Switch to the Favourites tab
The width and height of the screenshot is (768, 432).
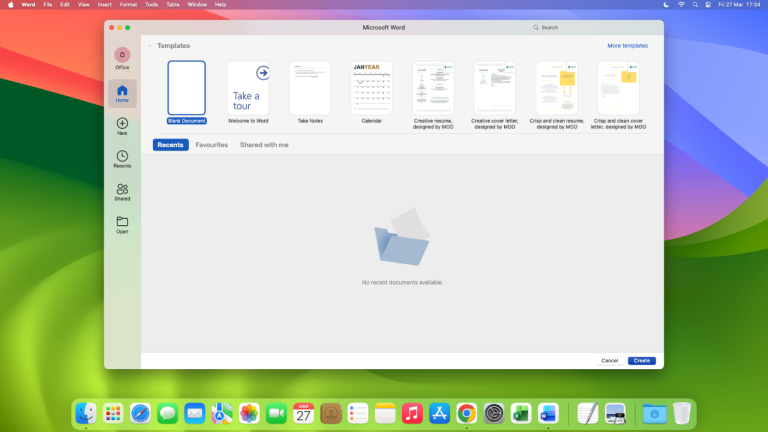tap(211, 145)
